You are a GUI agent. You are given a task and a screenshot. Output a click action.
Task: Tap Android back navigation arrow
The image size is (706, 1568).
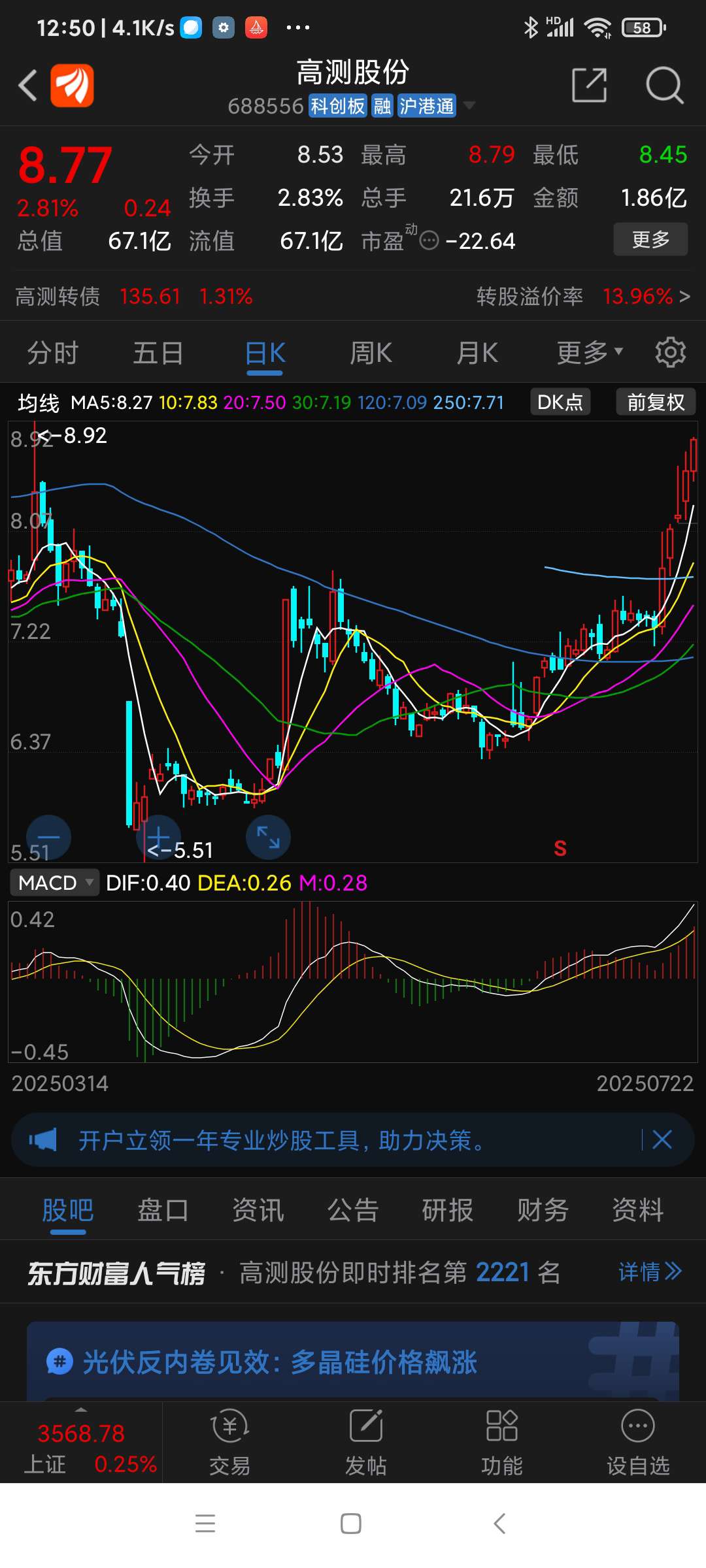click(x=499, y=1524)
